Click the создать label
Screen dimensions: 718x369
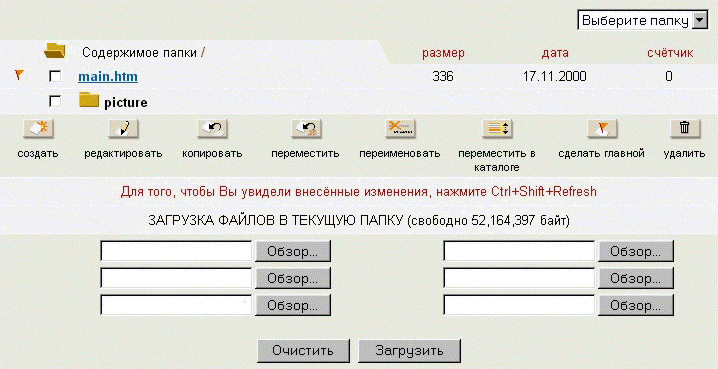click(38, 153)
